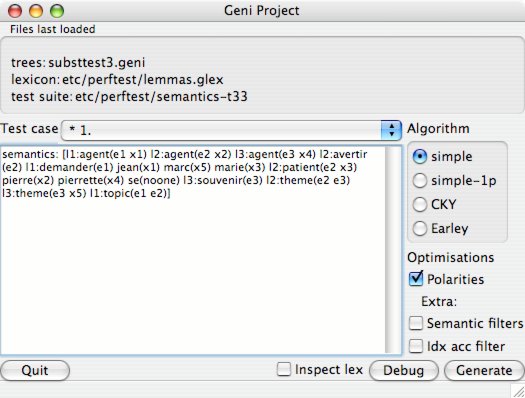Viewport: 525px width, 398px height.
Task: Switch algorithm to Earley
Action: pos(420,229)
